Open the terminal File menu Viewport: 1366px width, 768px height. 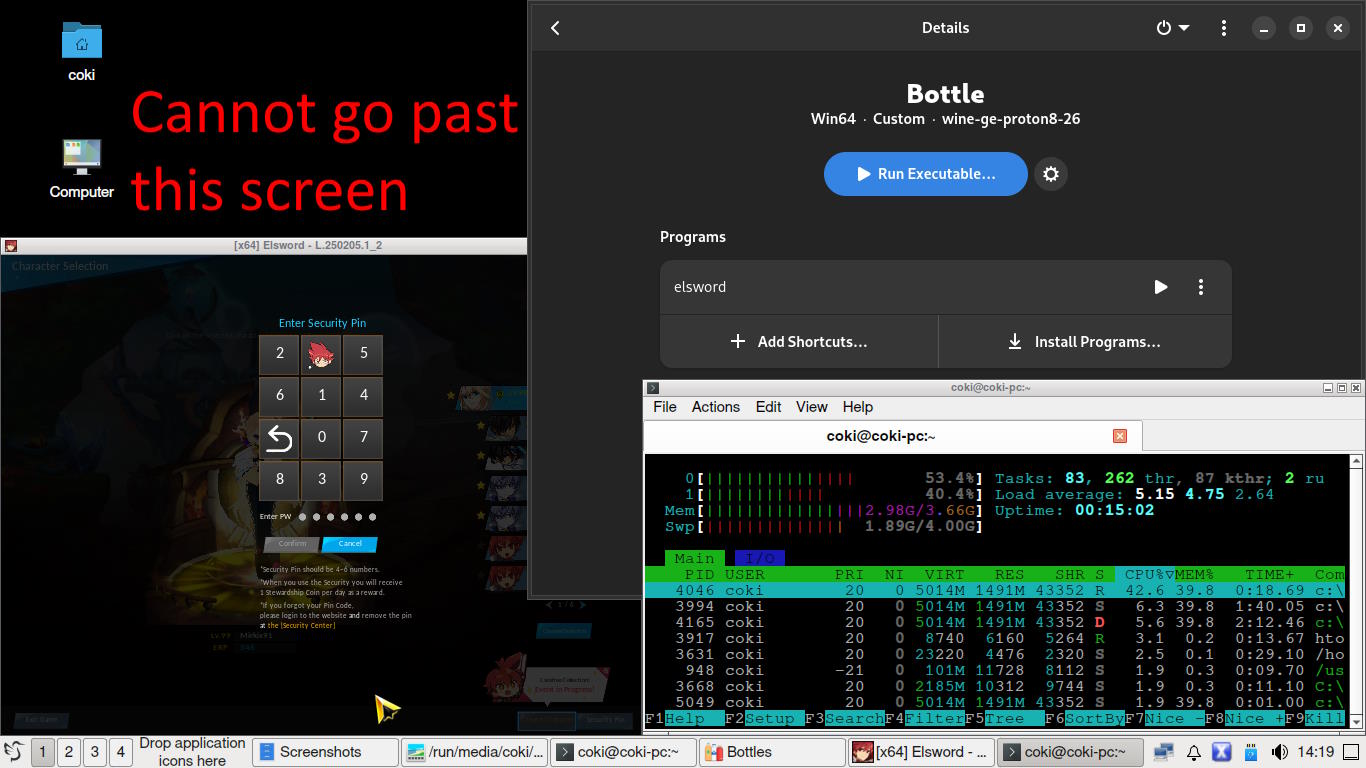pyautogui.click(x=665, y=407)
